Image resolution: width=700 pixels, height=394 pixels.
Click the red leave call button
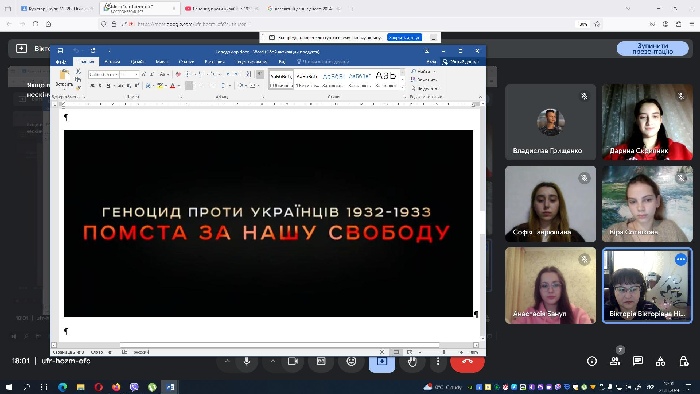(x=467, y=362)
